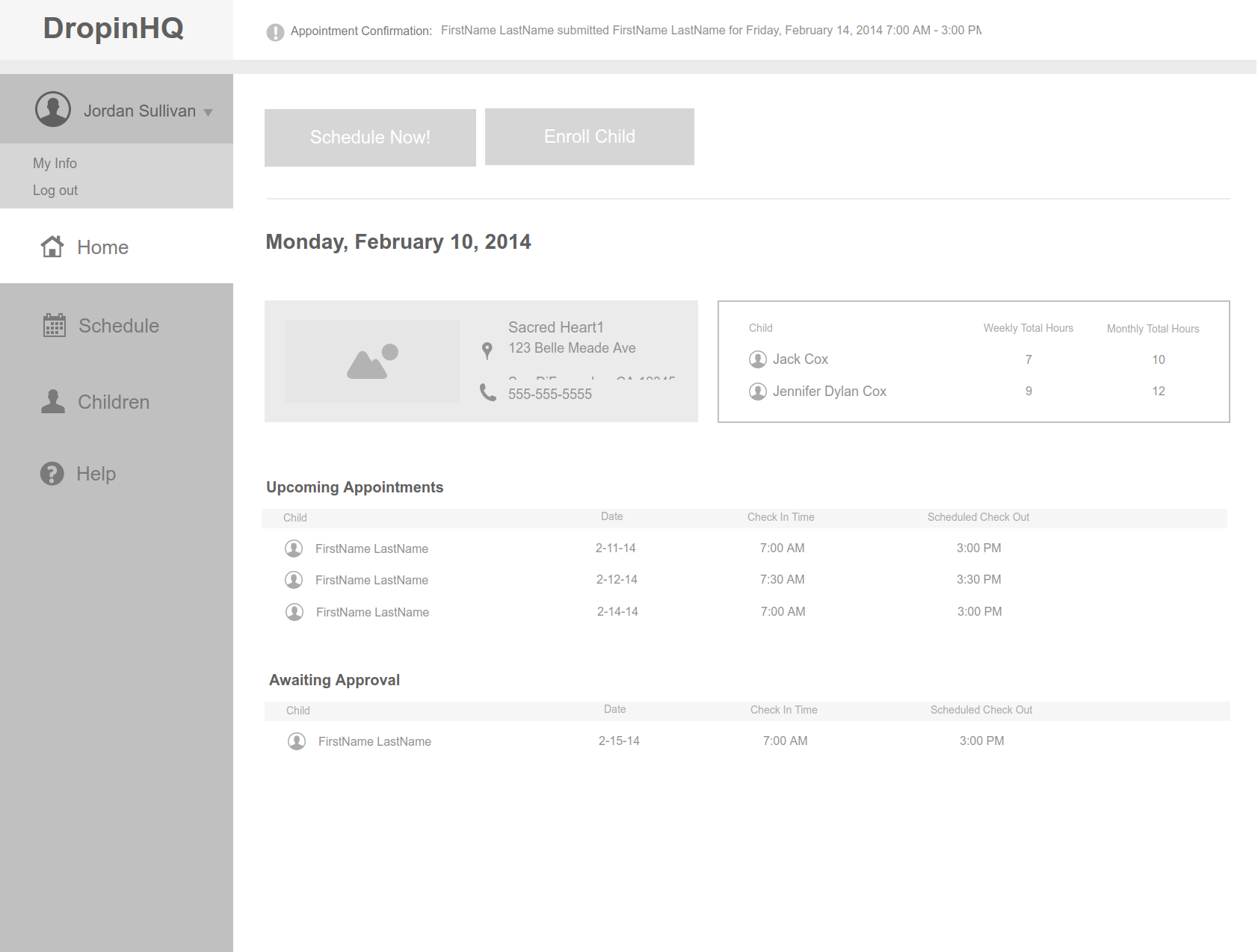Screen dimensions: 1258x952
Task: Click the location pin icon
Action: click(487, 350)
